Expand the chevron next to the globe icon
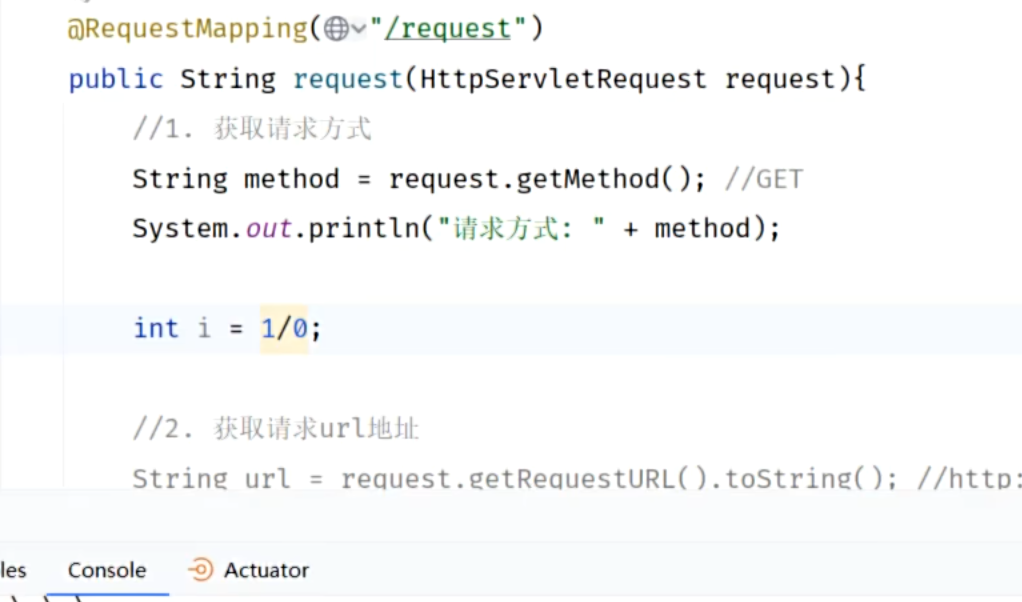This screenshot has height=602, width=1022. 359,31
